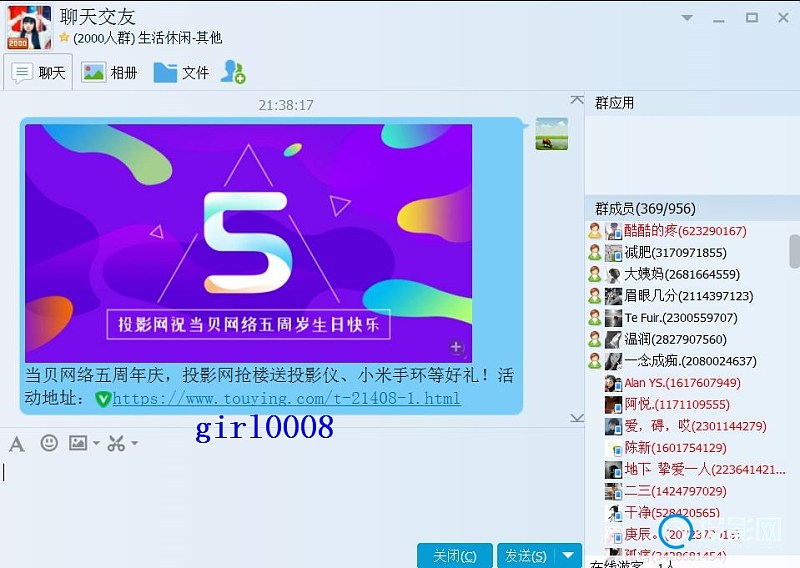Viewport: 800px width, 568px height.
Task: Click admin icon beside 一念成痴.
Action: coord(594,361)
